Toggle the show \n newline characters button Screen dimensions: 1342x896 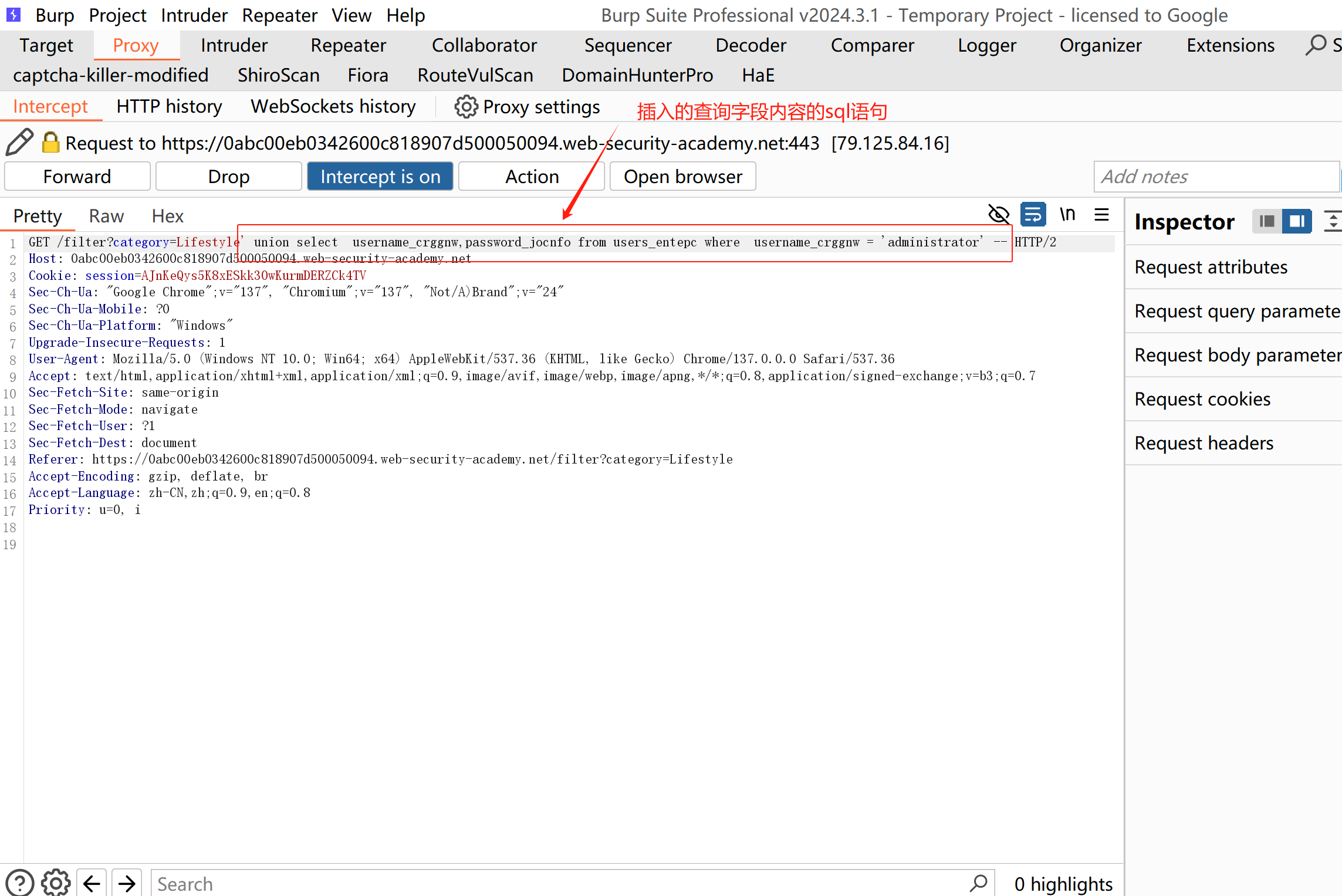point(1067,215)
